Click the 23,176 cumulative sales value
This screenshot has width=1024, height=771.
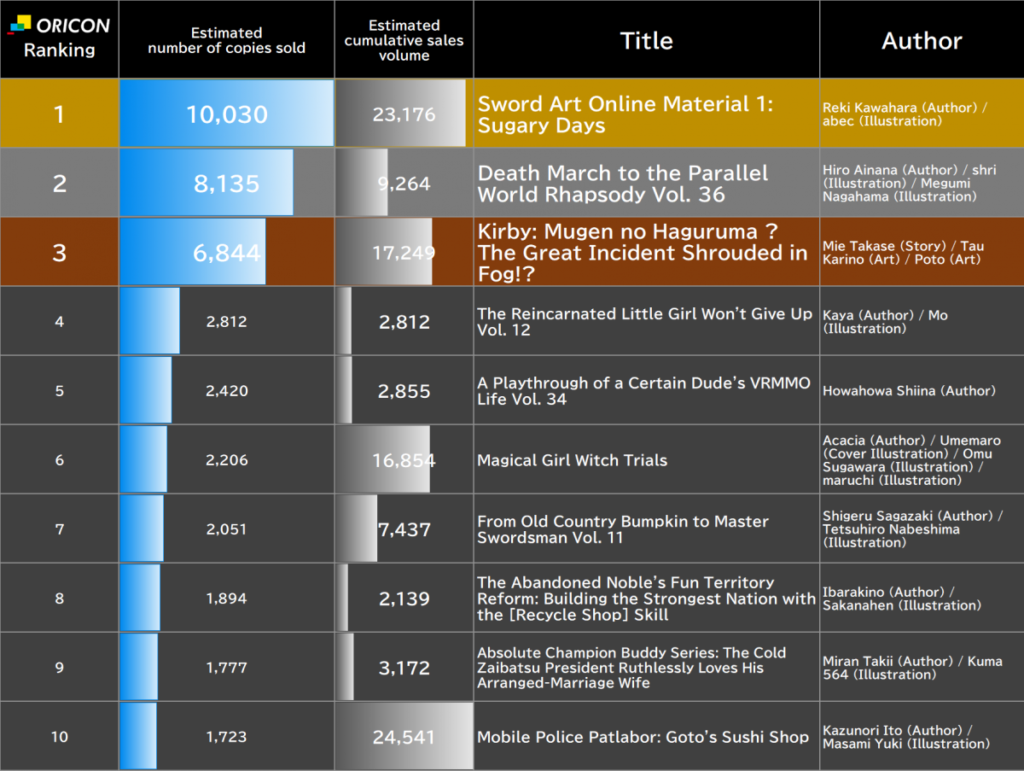pyautogui.click(x=404, y=114)
